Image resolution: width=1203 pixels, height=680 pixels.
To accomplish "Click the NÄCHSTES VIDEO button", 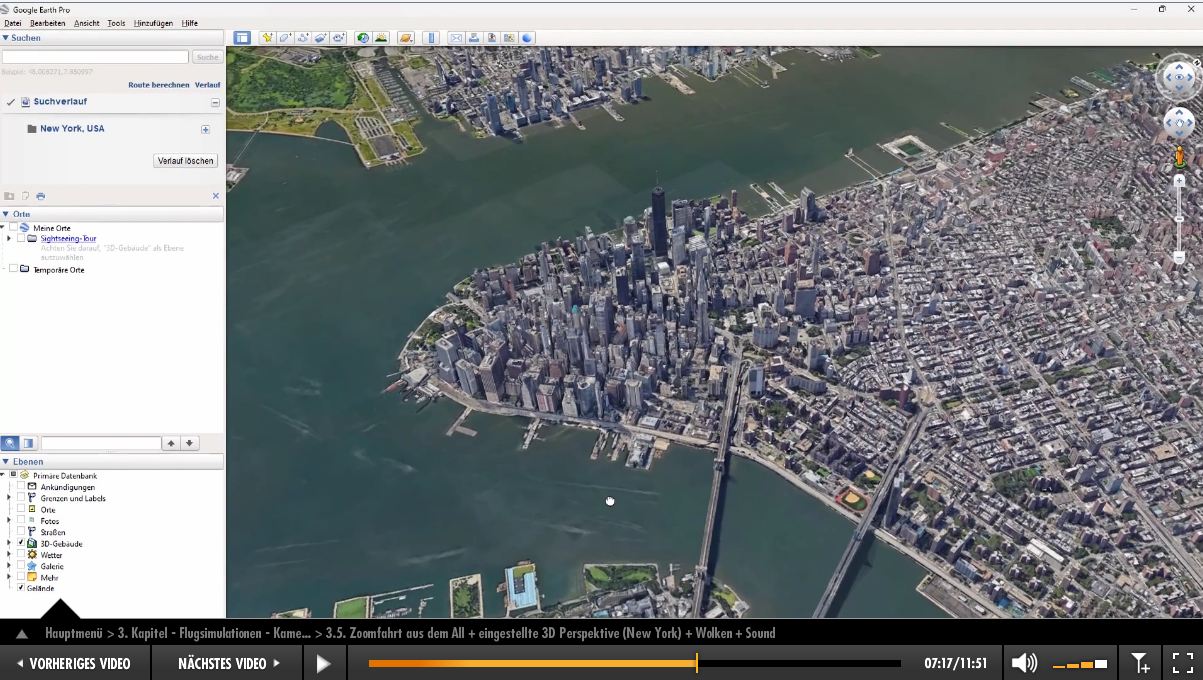I will pyautogui.click(x=229, y=663).
